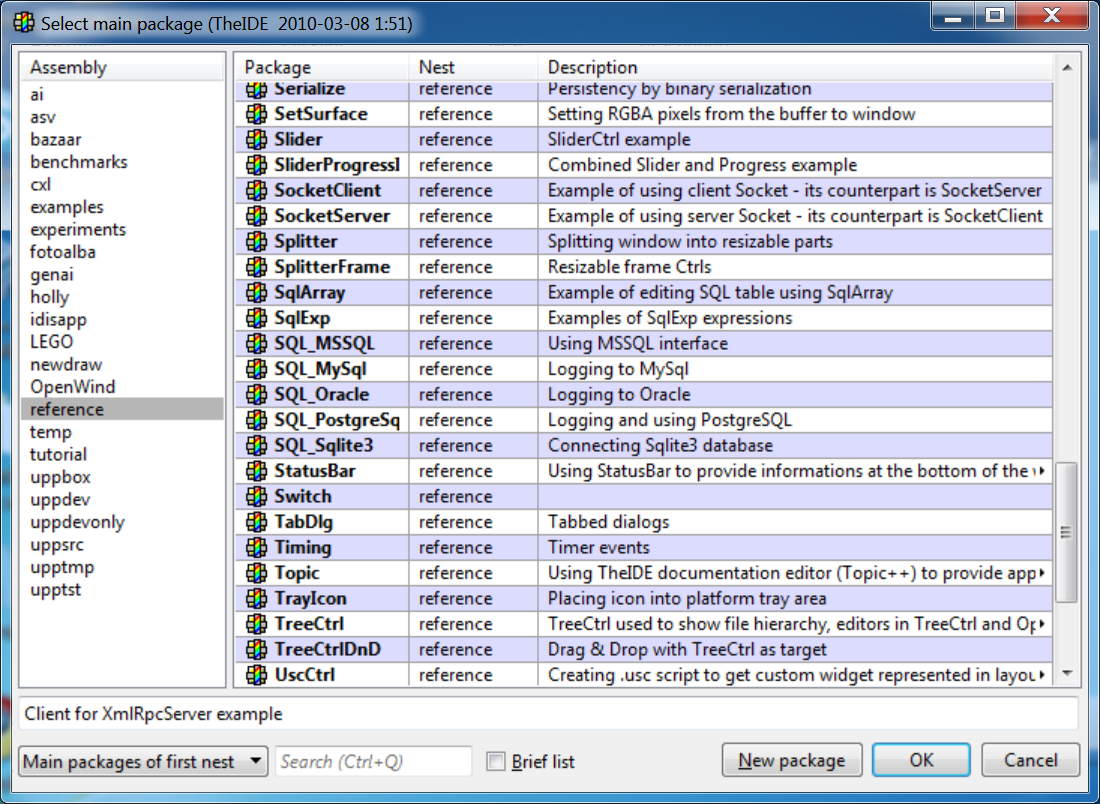The width and height of the screenshot is (1100, 804).
Task: Click the TheIDE icon in title bar
Action: tap(23, 23)
